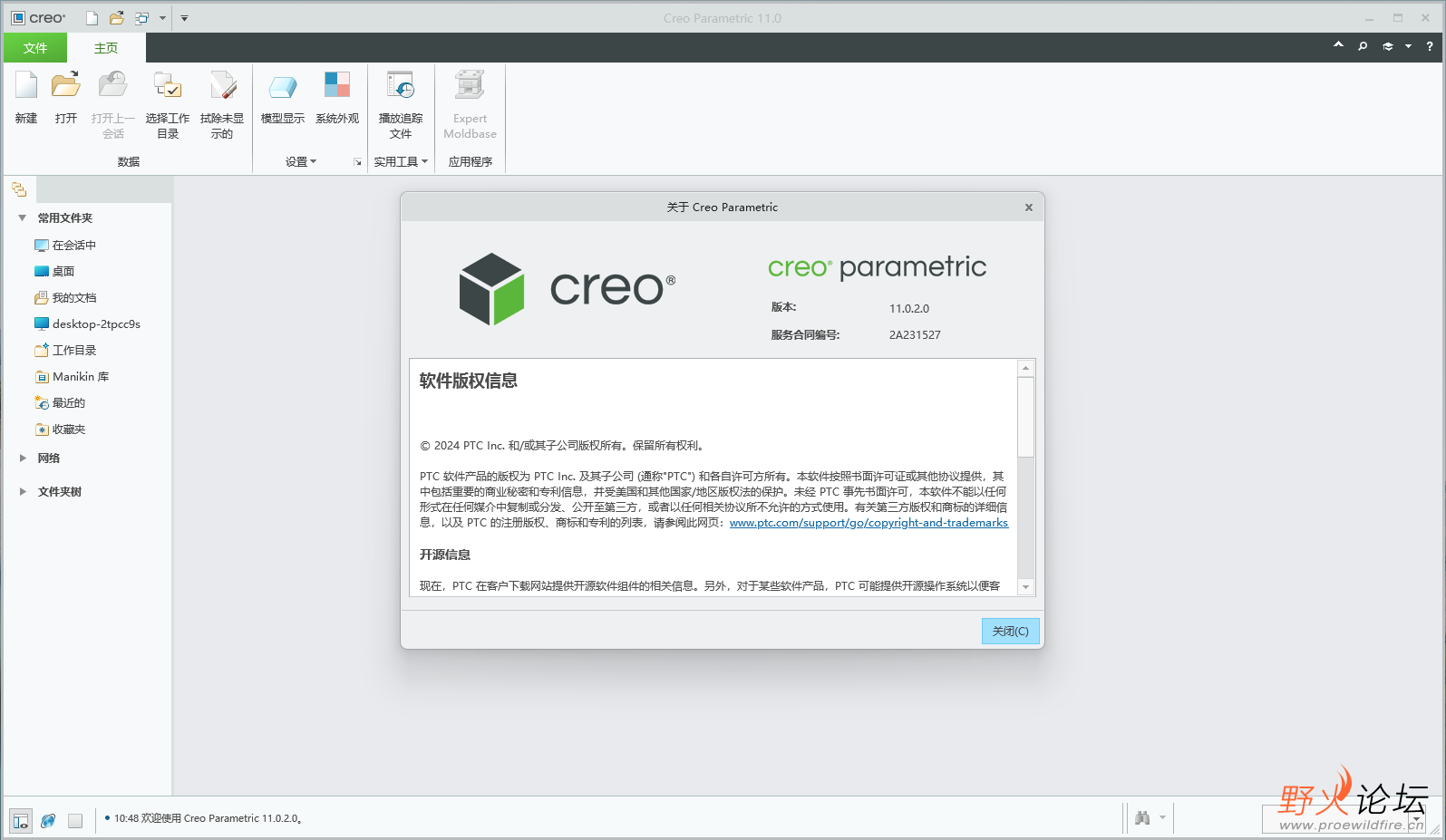This screenshot has width=1446, height=840.
Task: Open 模型显示 model display settings
Action: (x=283, y=97)
